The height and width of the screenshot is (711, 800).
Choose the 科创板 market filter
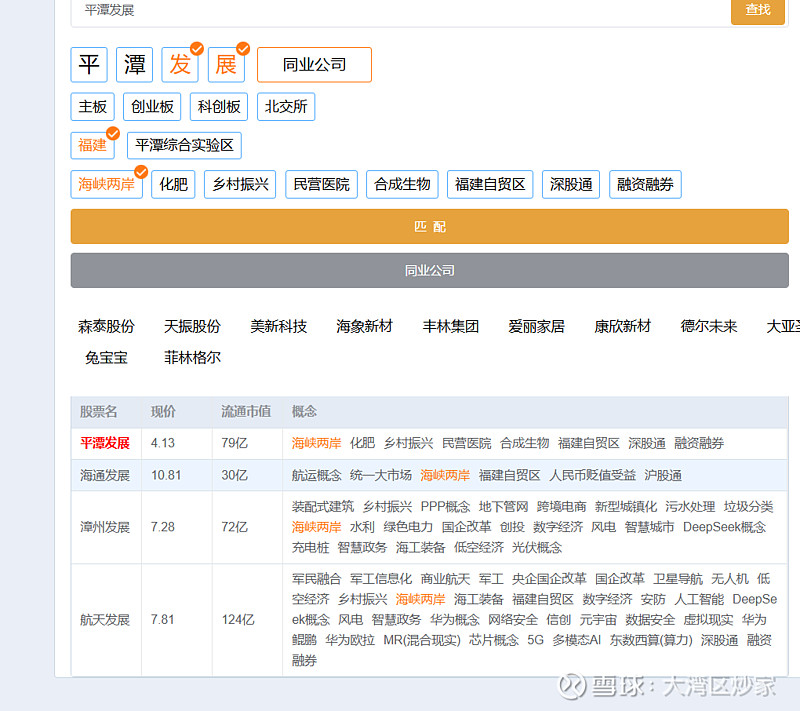pos(219,106)
